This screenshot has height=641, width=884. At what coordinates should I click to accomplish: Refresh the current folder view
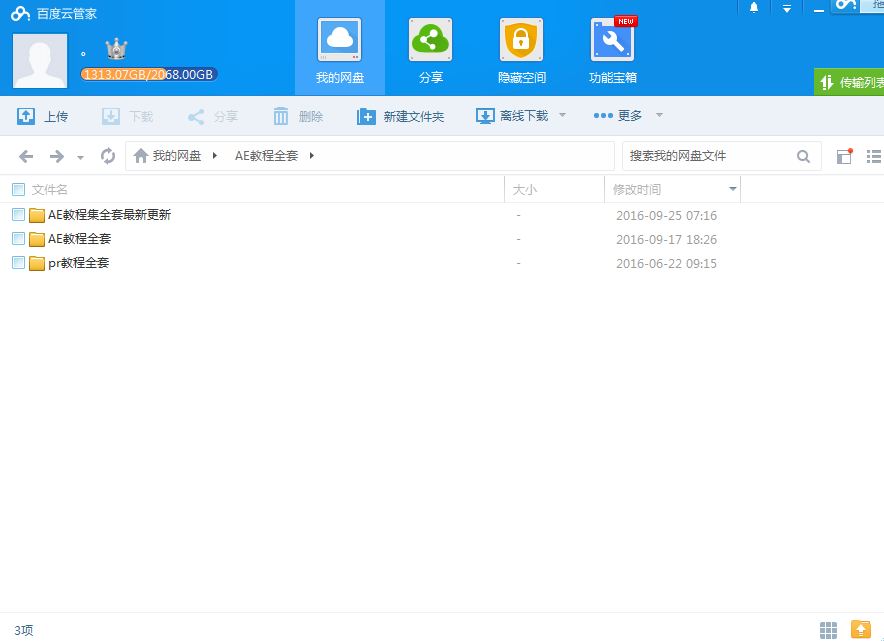point(108,155)
